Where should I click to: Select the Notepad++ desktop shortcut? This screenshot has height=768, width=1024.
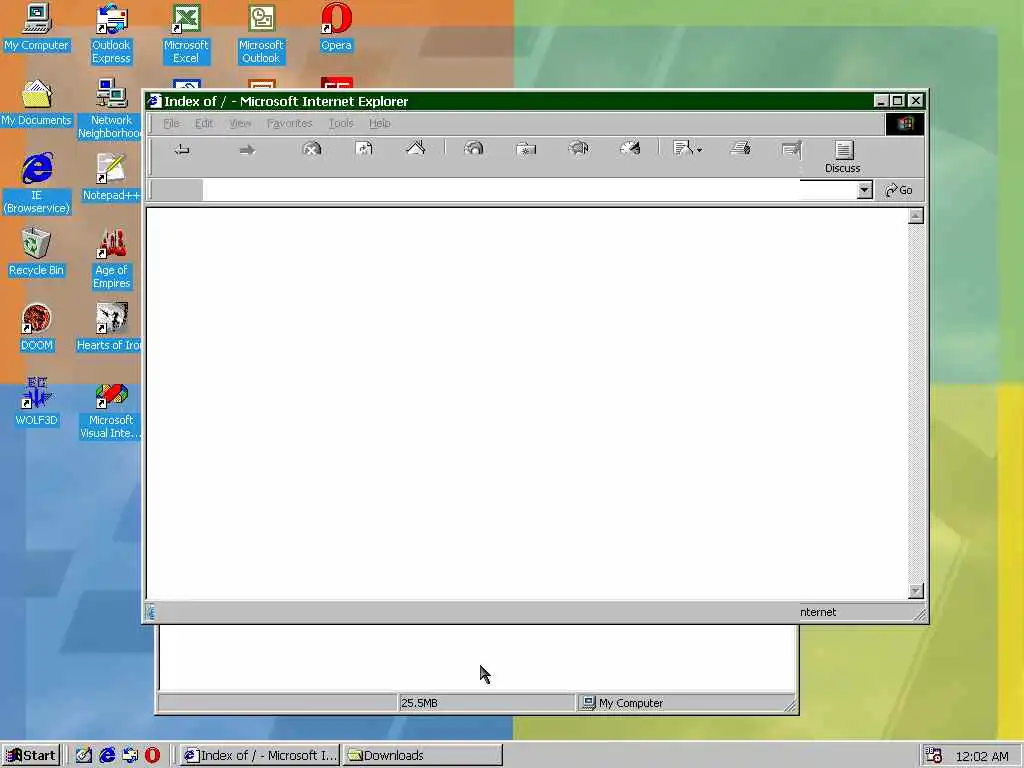111,178
